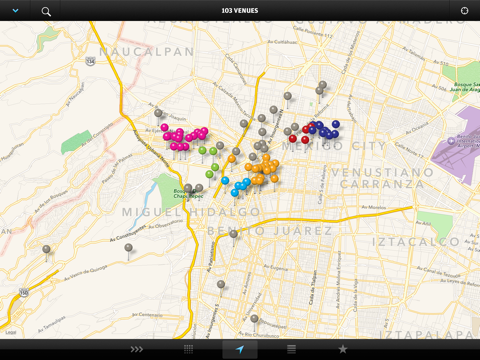
Task: Click the Legal link on map
Action: 11,332
